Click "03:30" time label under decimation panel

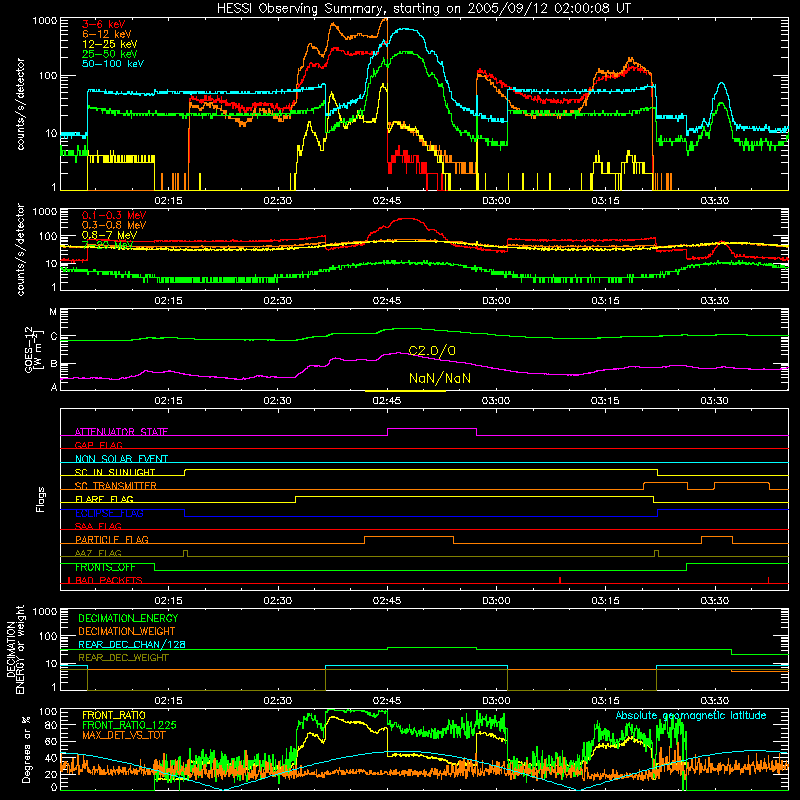pos(714,701)
